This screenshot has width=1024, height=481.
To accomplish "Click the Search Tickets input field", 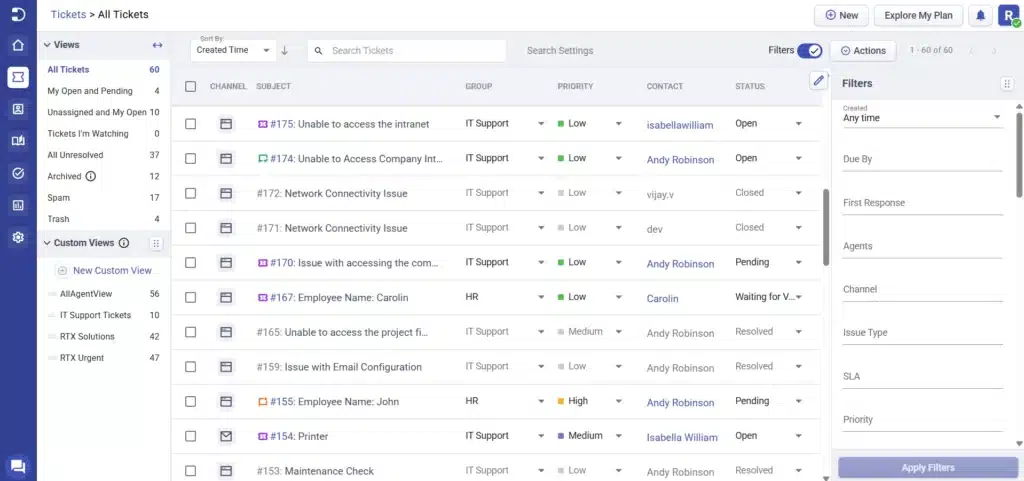I will (x=407, y=50).
